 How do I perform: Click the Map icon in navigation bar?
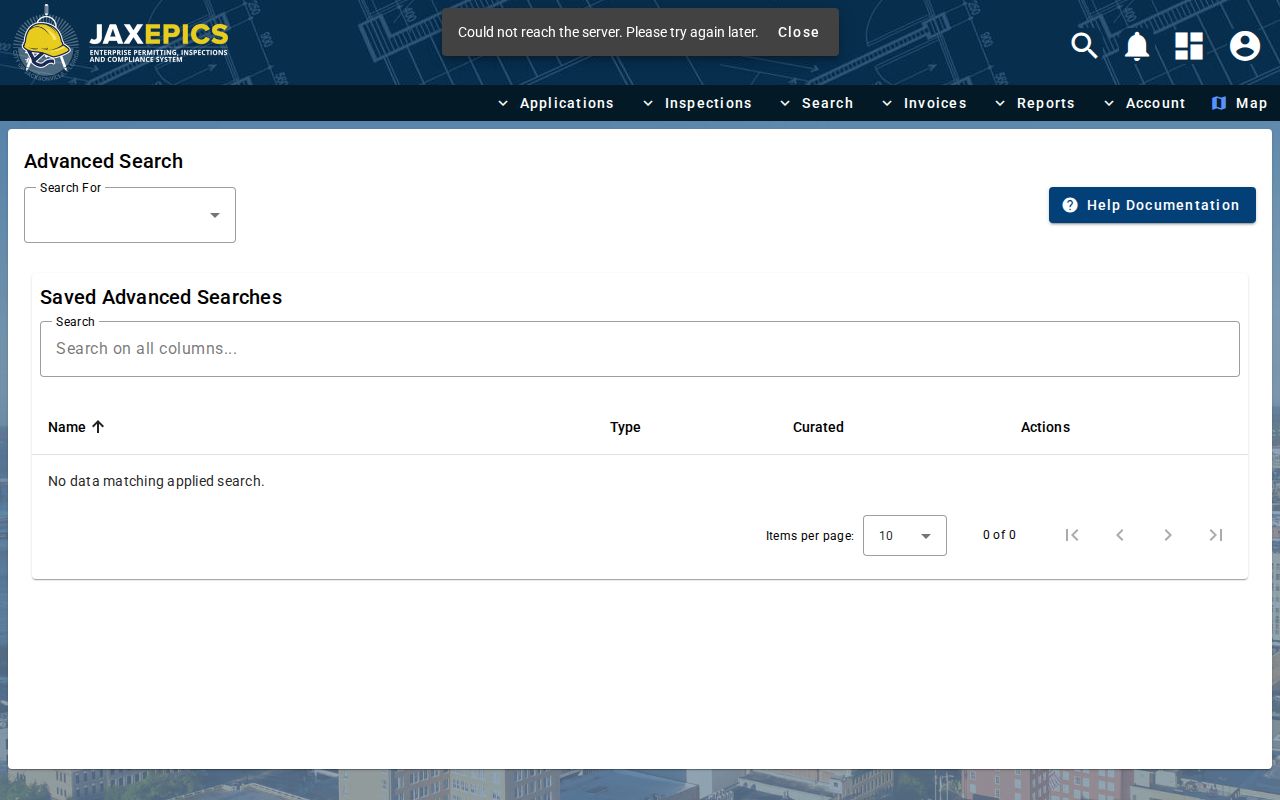[1218, 103]
